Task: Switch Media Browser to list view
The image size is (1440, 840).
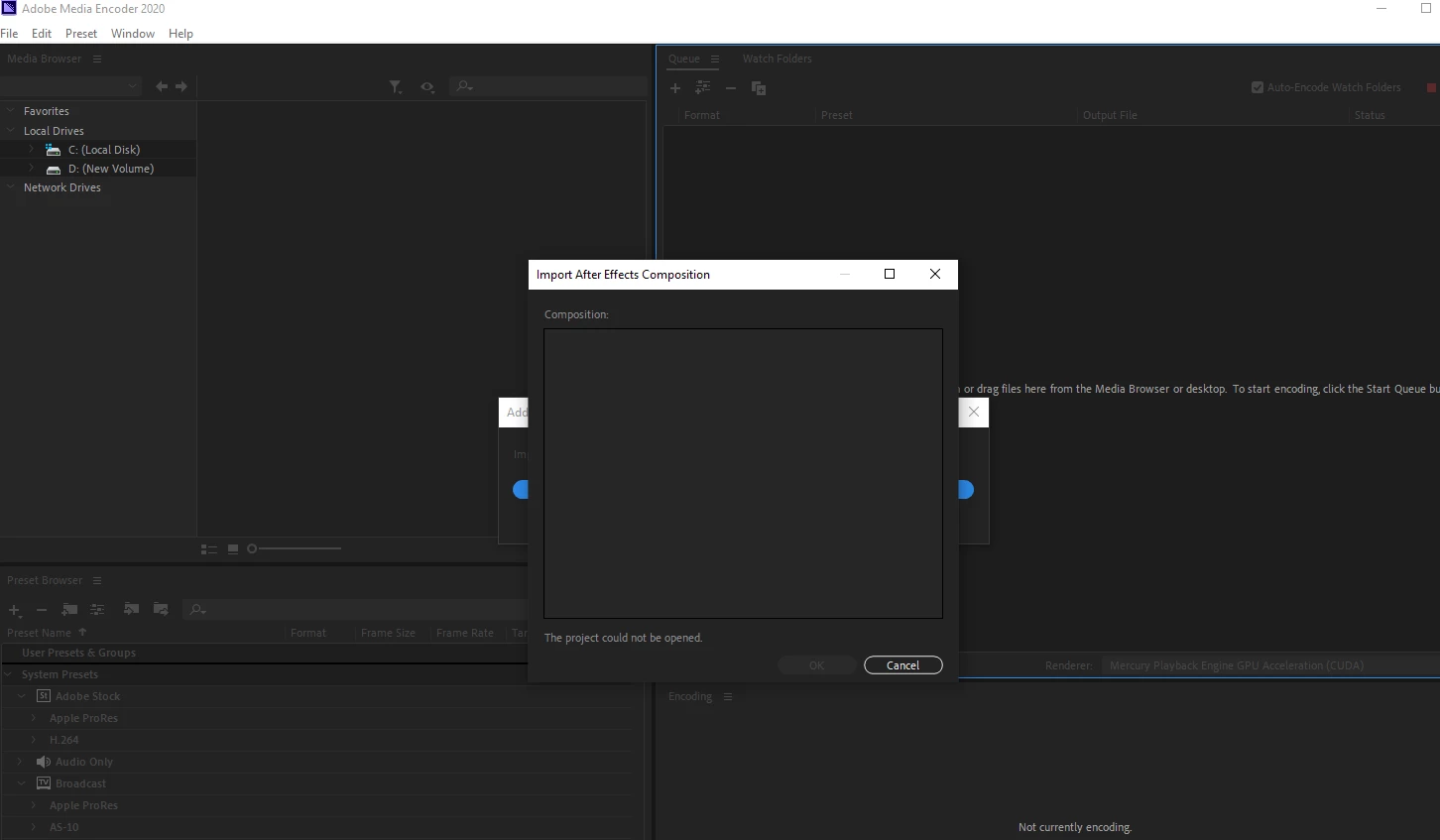Action: pyautogui.click(x=208, y=548)
